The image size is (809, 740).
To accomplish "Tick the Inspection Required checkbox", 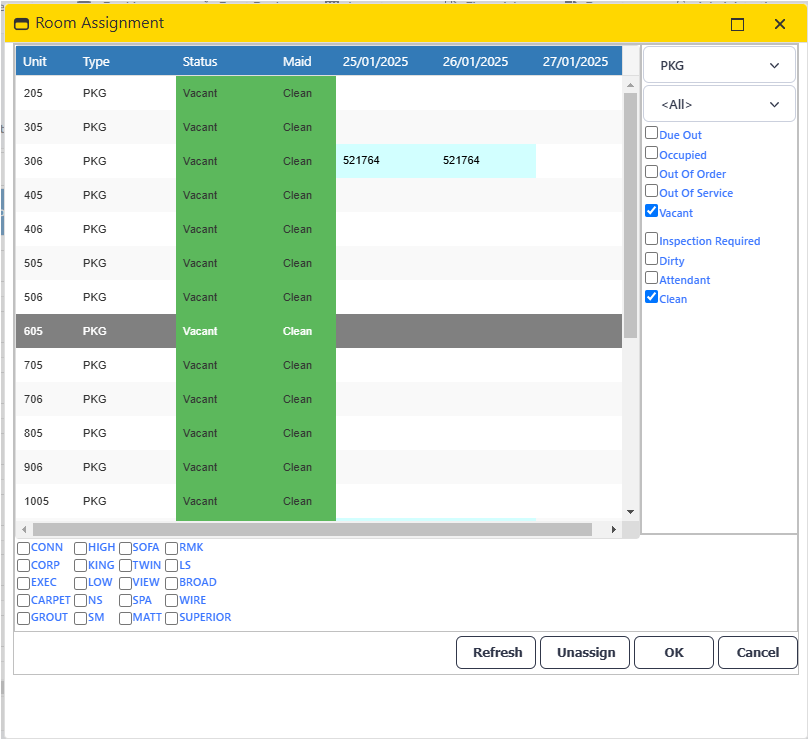I will (x=651, y=238).
